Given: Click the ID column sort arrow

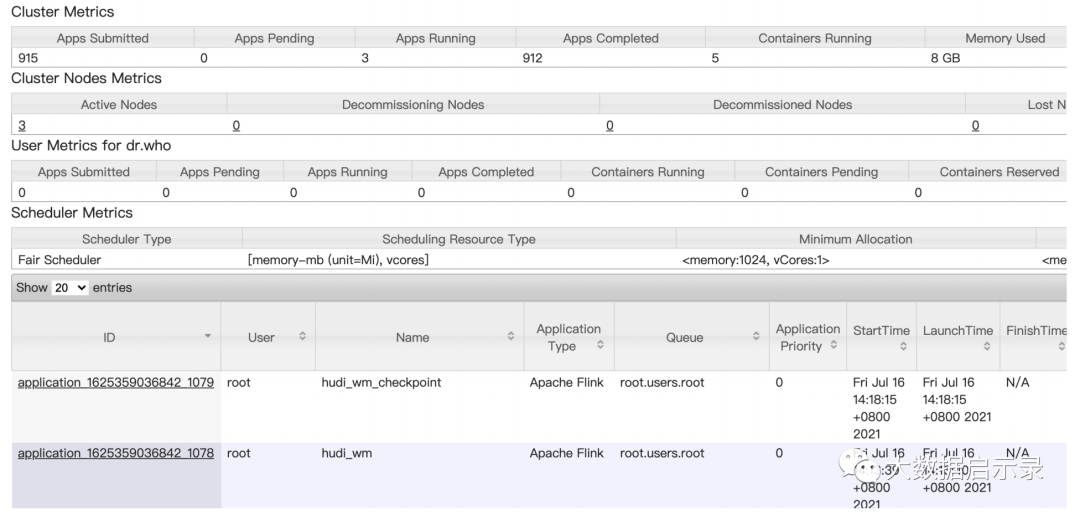Looking at the screenshot, I should (208, 337).
